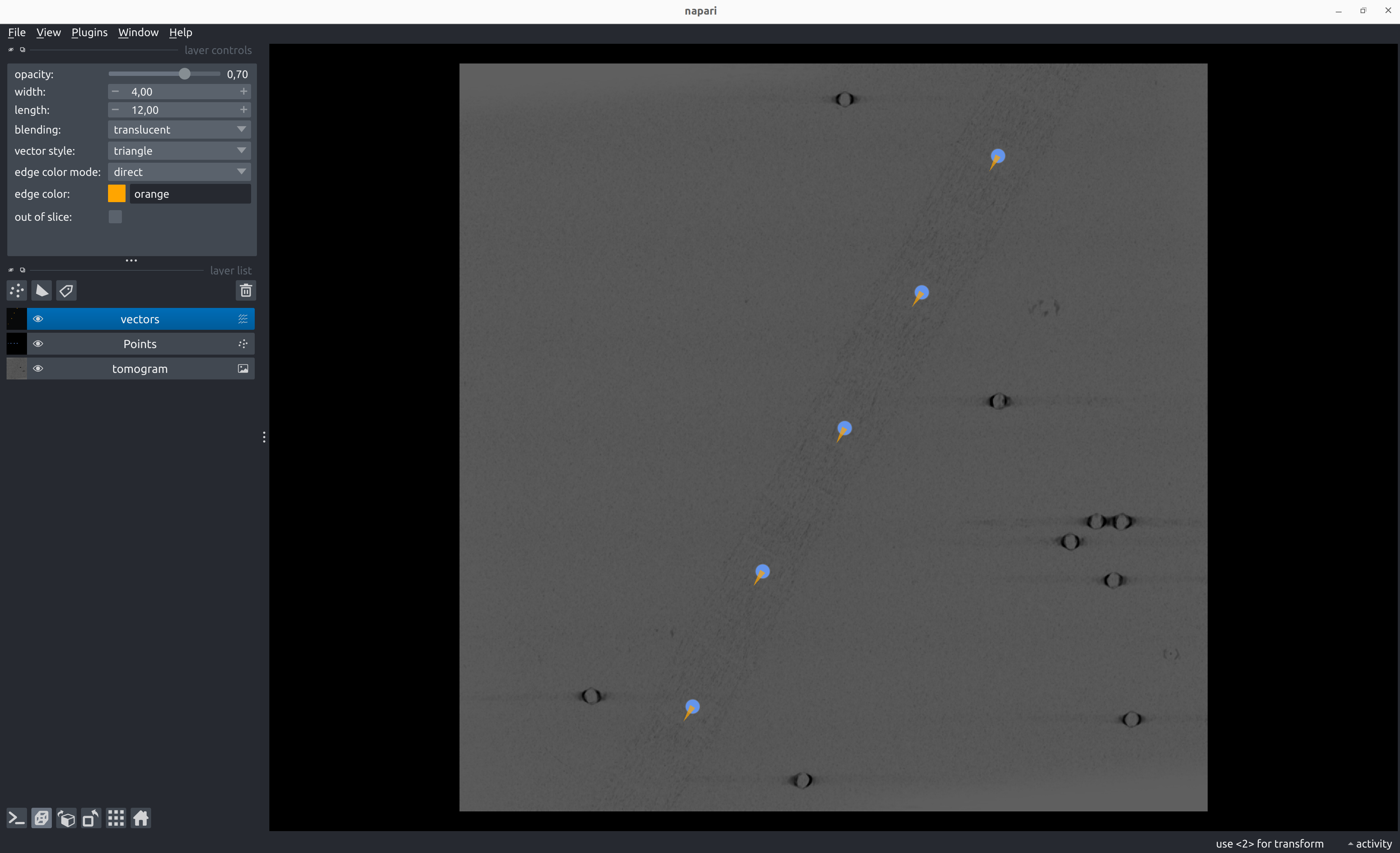Decrease length value with minus

(x=115, y=109)
